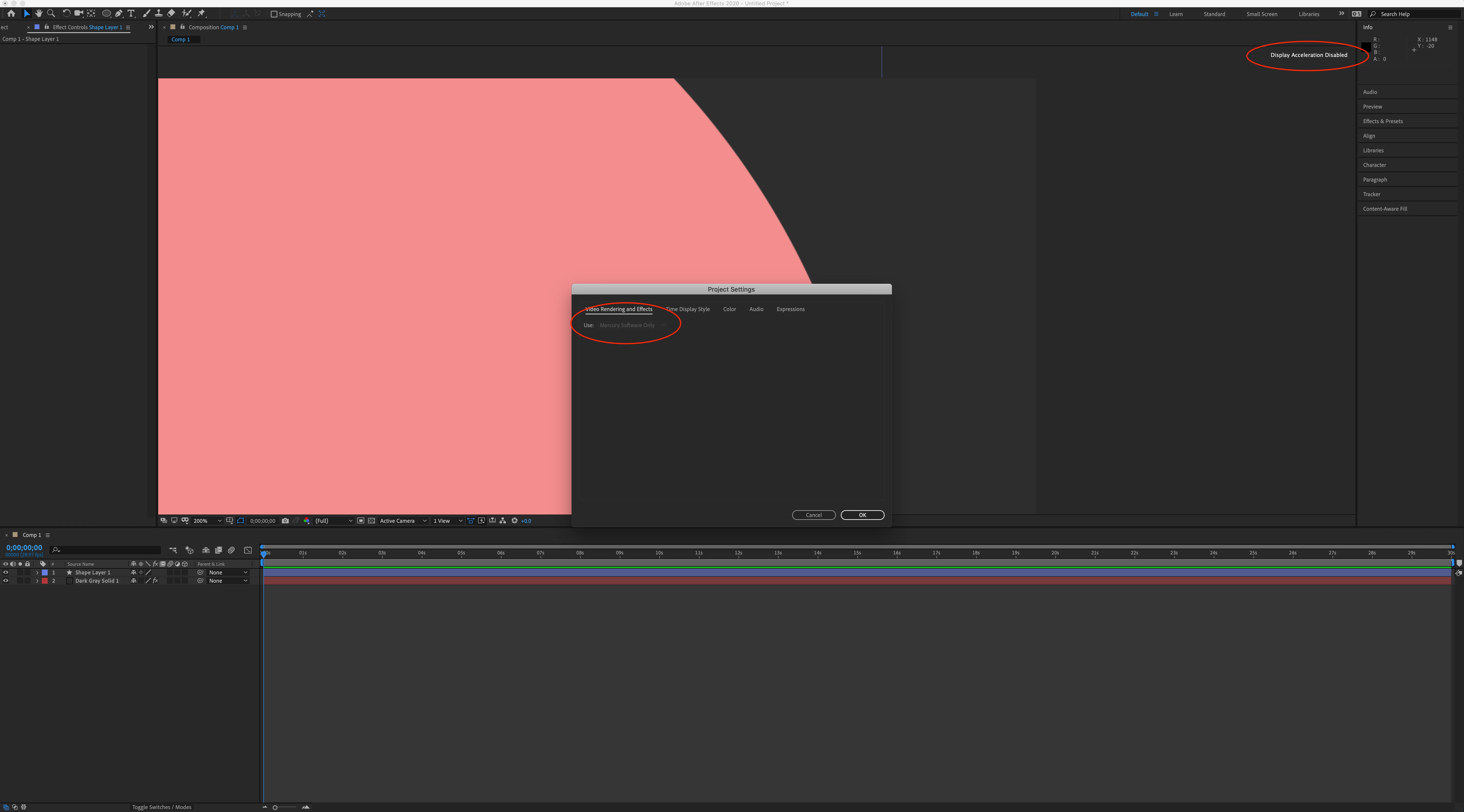Open the 200% magnification dropdown

(207, 520)
